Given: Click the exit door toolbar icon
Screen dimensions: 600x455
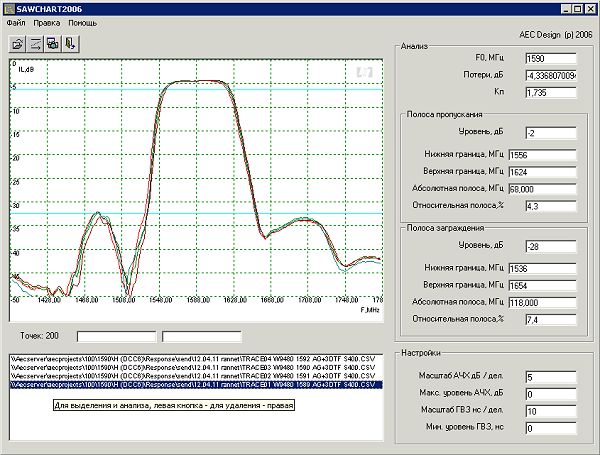Looking at the screenshot, I should pos(70,43).
